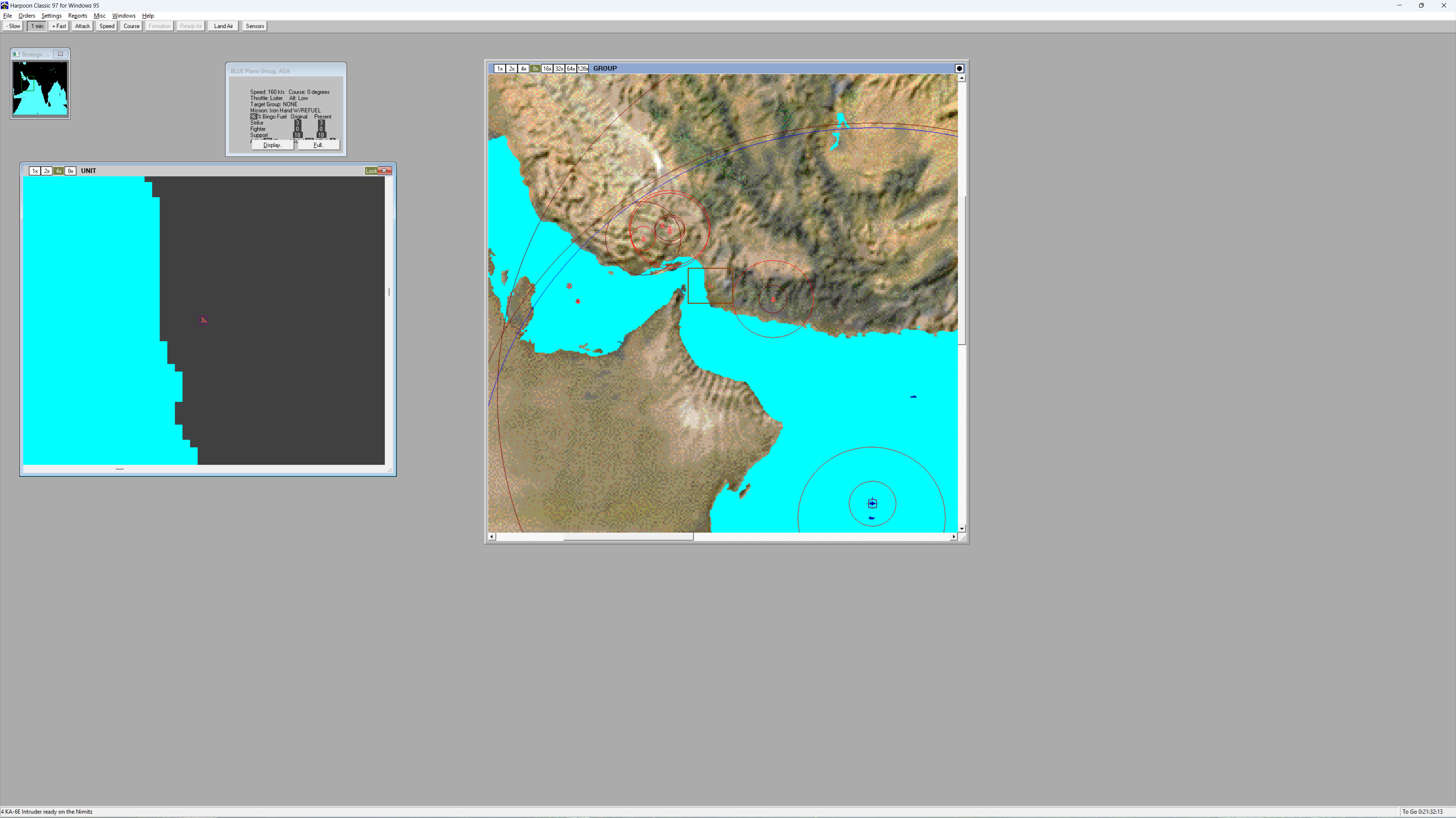
Task: Click the Attack toolbar command
Action: 82,26
